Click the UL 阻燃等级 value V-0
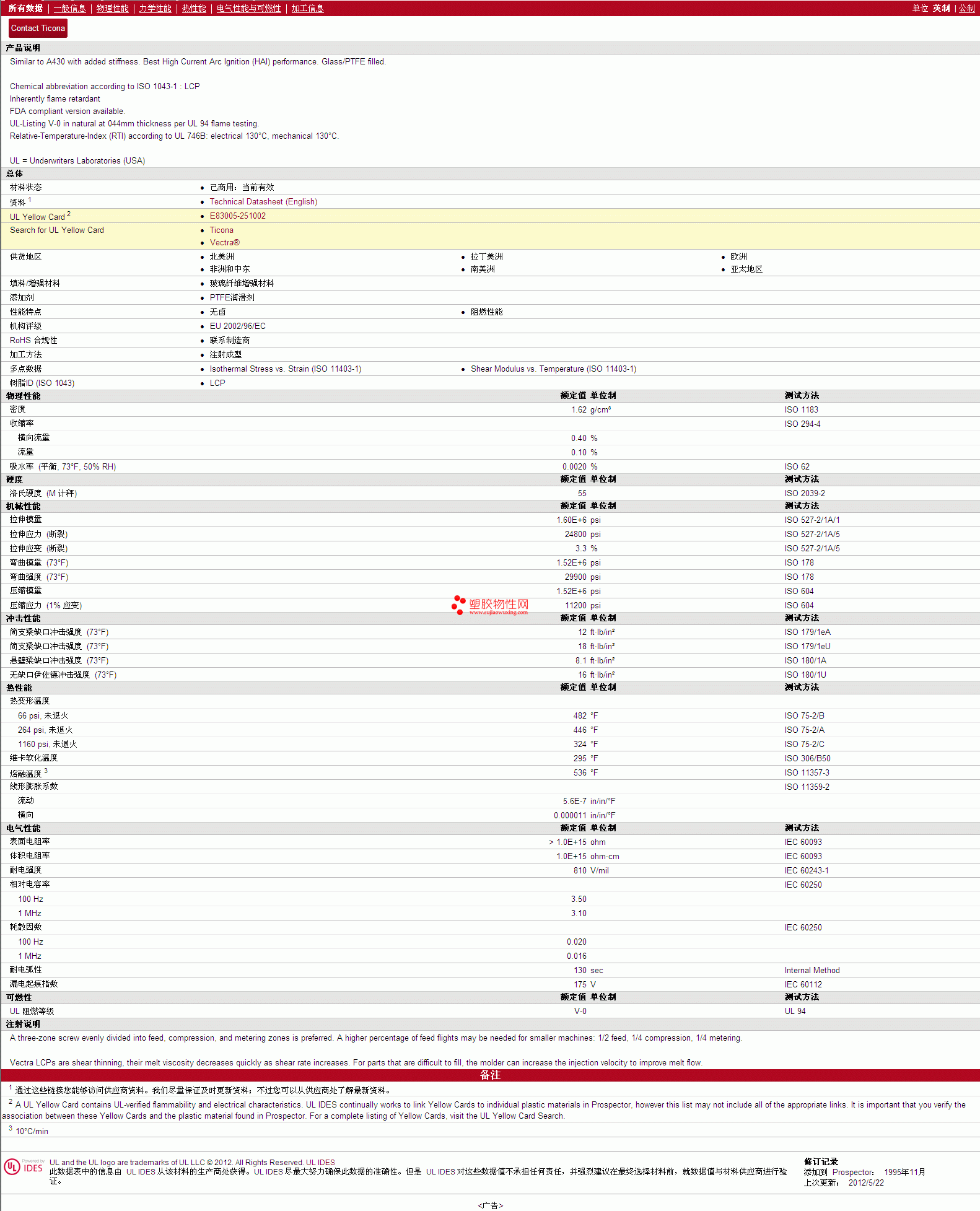 point(580,1011)
